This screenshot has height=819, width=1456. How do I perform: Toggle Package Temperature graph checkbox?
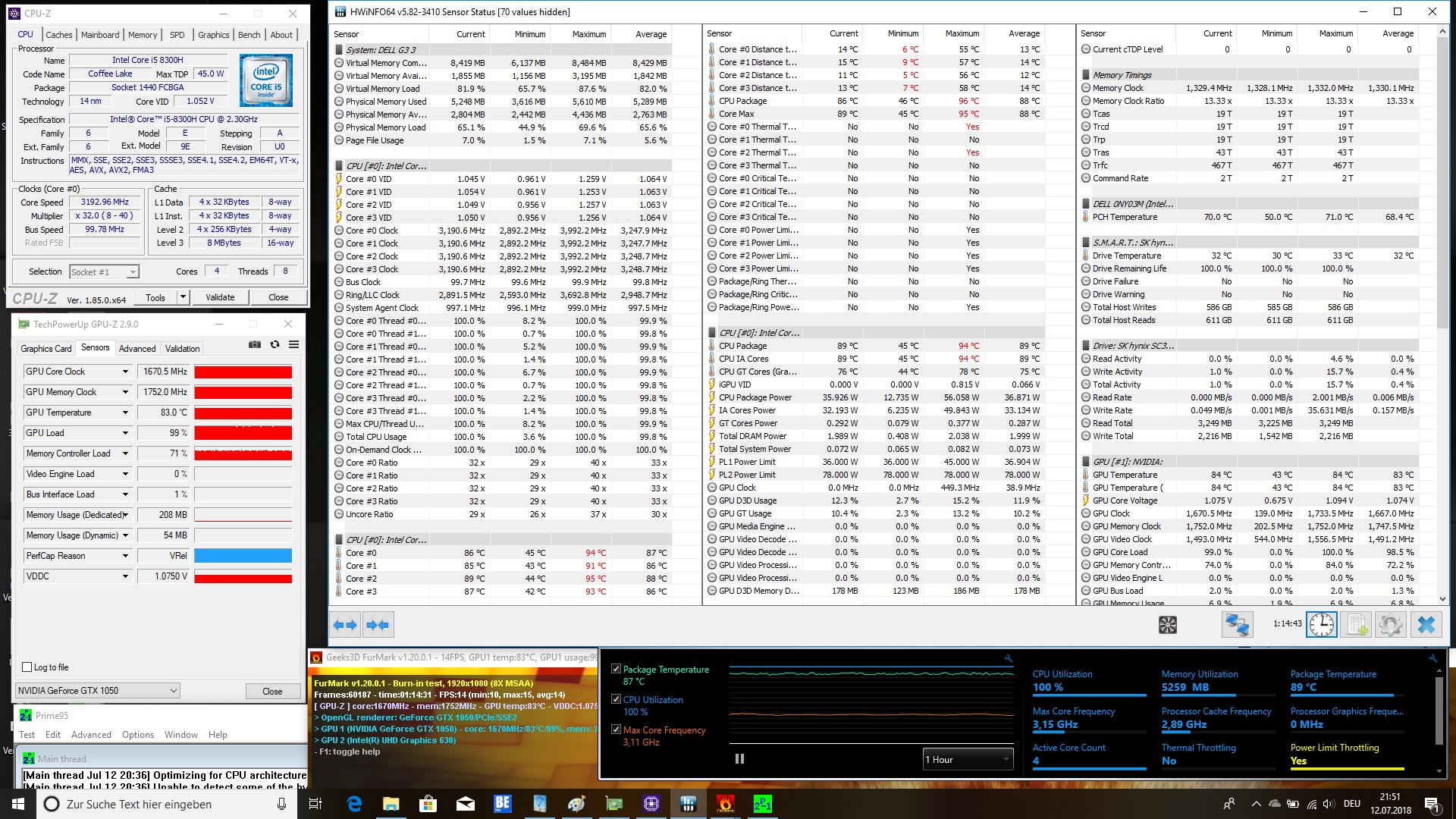tap(616, 669)
